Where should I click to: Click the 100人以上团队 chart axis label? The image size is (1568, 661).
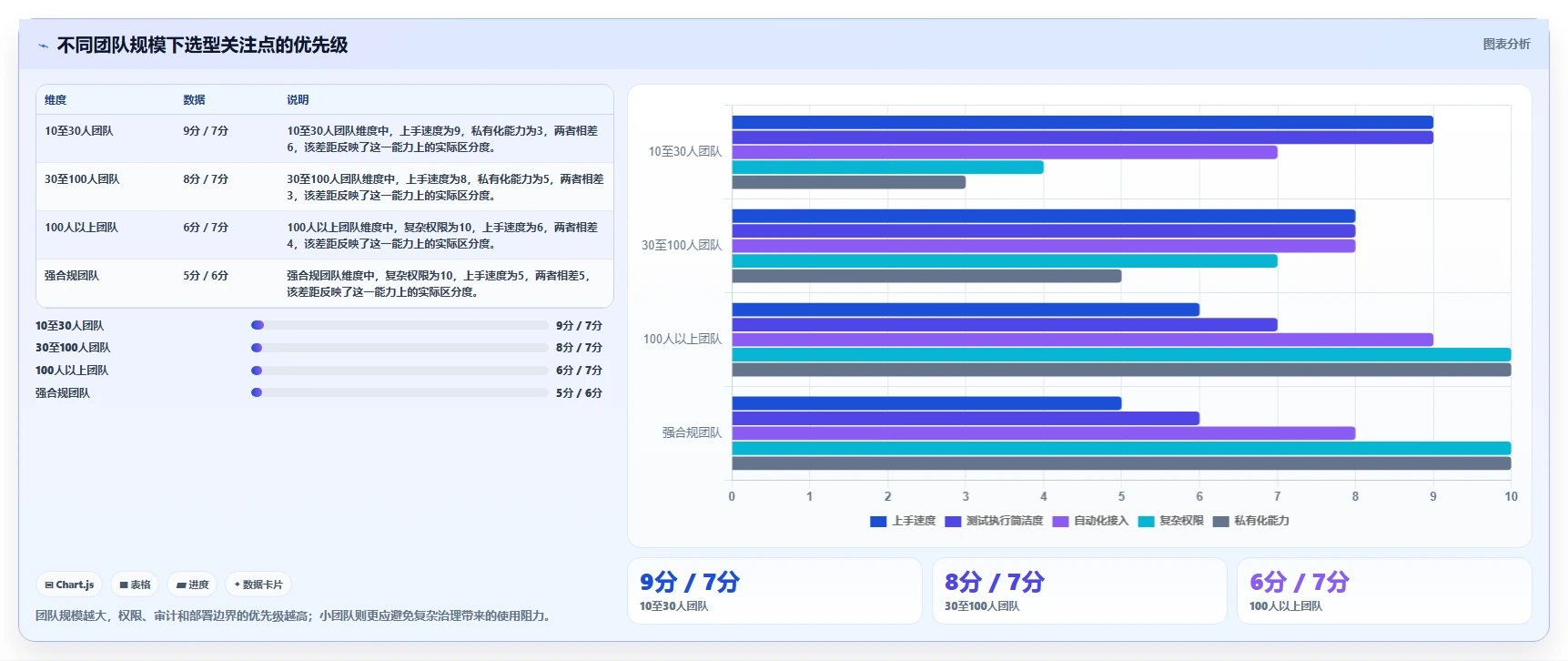[x=683, y=340]
